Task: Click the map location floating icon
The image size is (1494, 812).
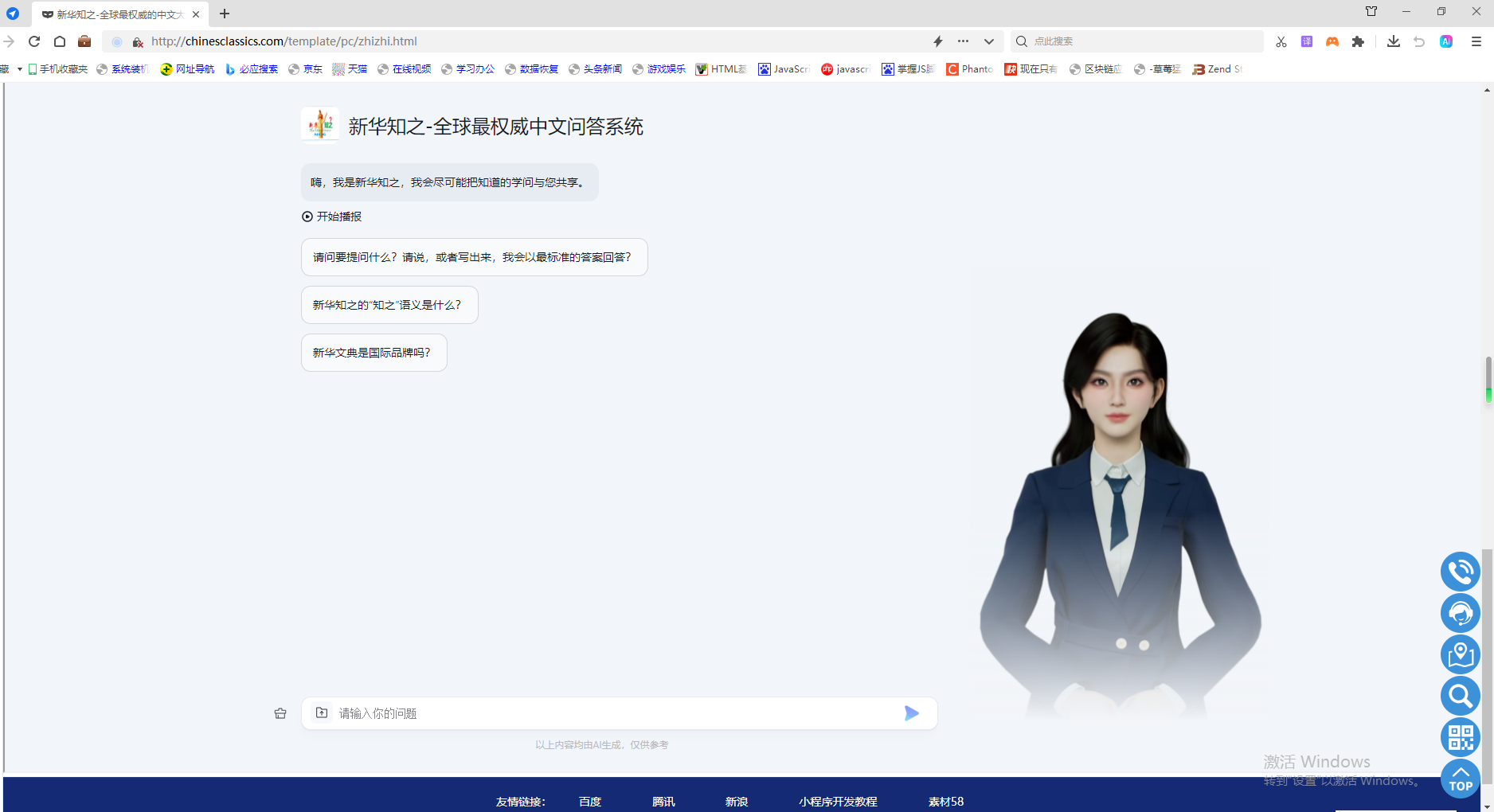Action: pyautogui.click(x=1461, y=654)
